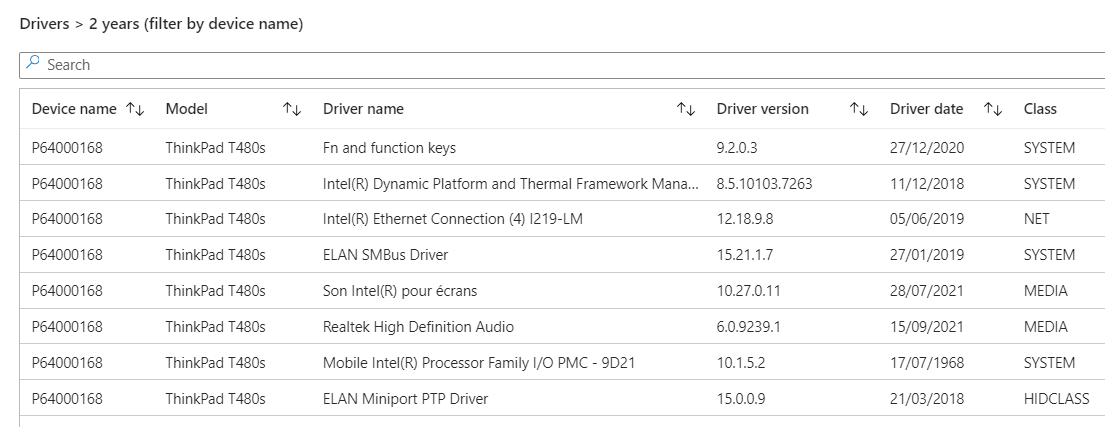Screen dimensions: 1105x427
Task: Click the Class column header
Action: tap(1040, 109)
